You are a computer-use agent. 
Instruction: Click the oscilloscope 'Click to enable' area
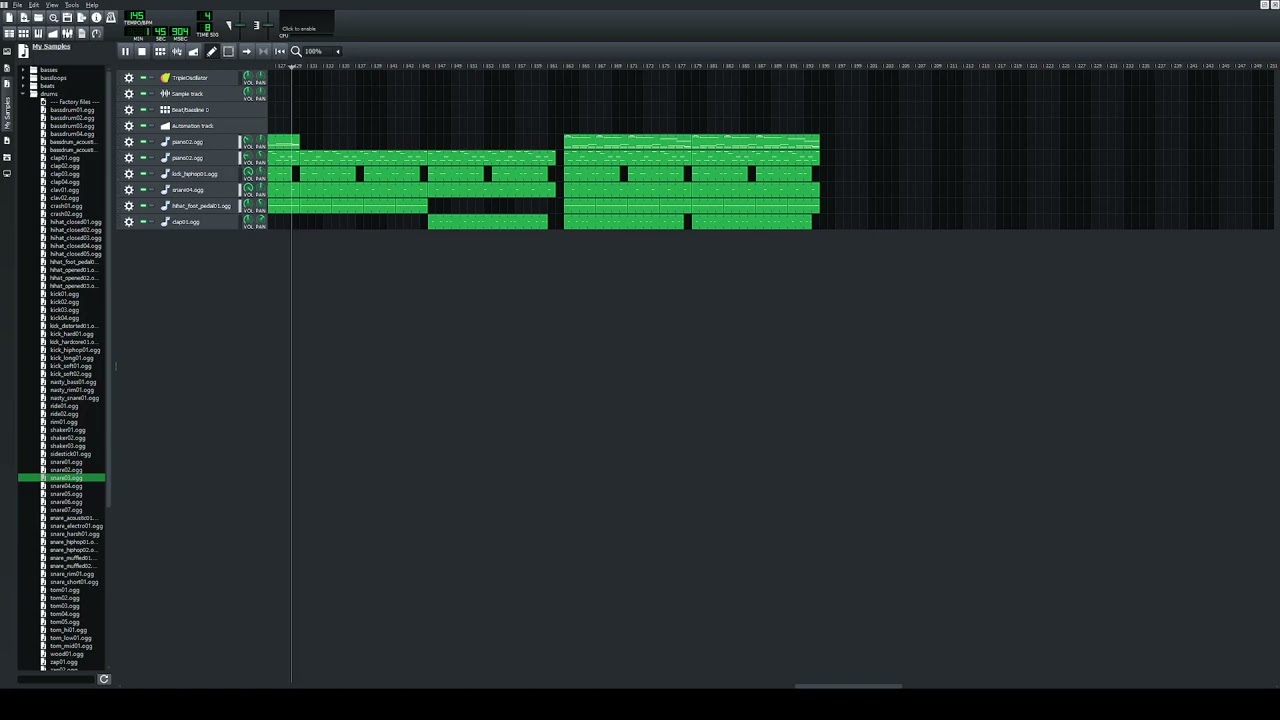point(306,23)
